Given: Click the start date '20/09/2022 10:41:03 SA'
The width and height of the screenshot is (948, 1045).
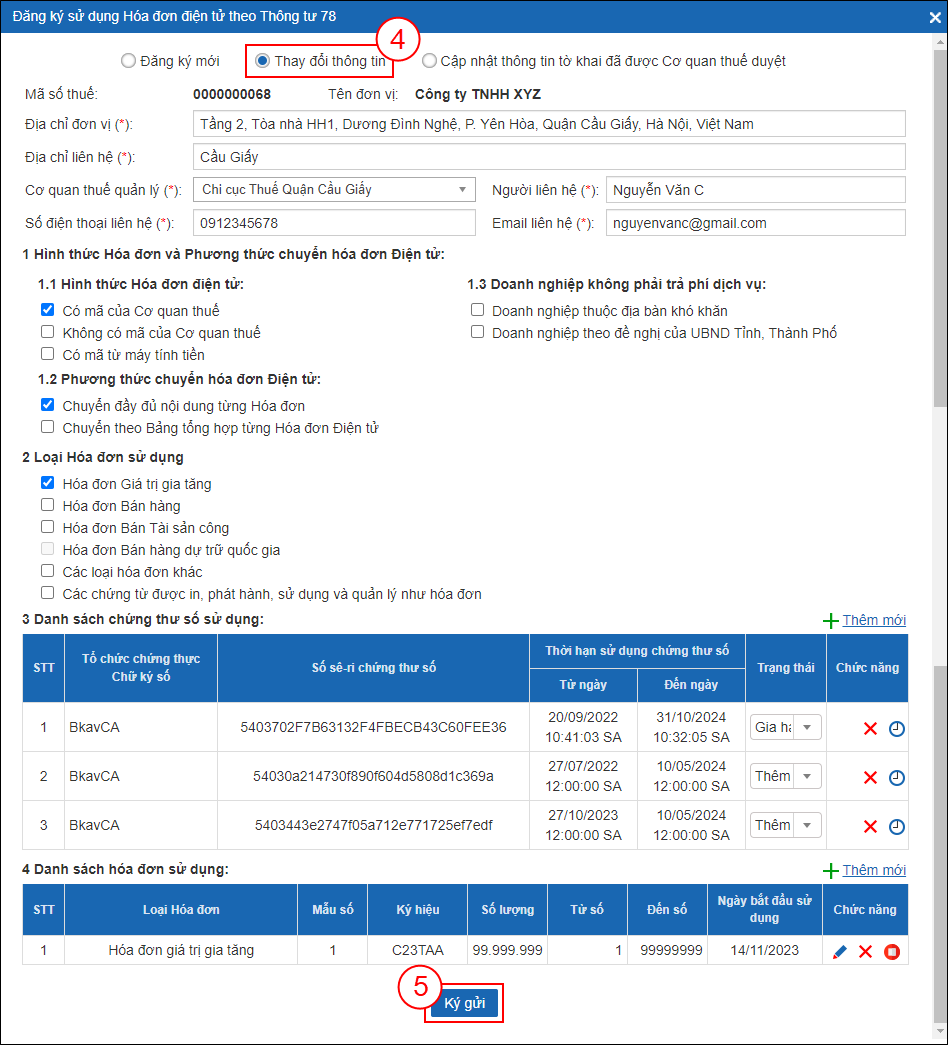Looking at the screenshot, I should [583, 727].
